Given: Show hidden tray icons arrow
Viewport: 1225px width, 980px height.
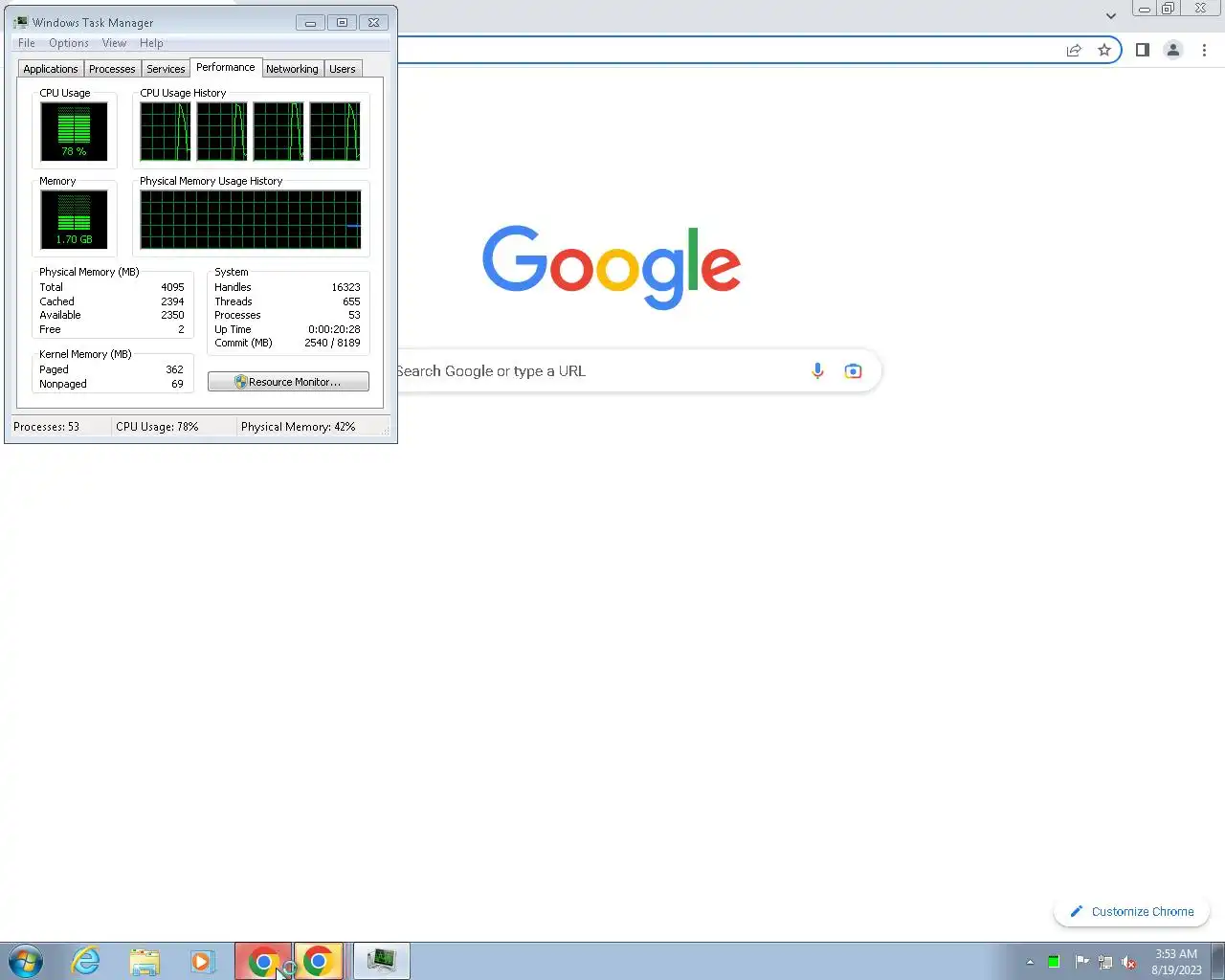Looking at the screenshot, I should pyautogui.click(x=1030, y=962).
